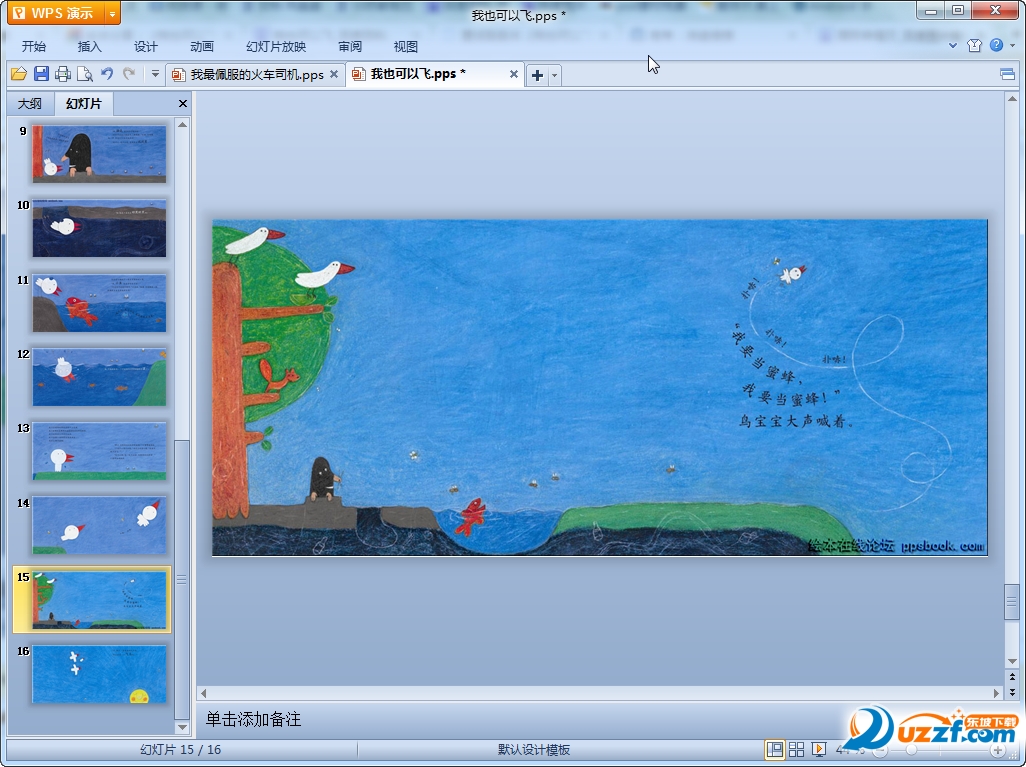The width and height of the screenshot is (1026, 767).
Task: Redo the last undone action
Action: (129, 74)
